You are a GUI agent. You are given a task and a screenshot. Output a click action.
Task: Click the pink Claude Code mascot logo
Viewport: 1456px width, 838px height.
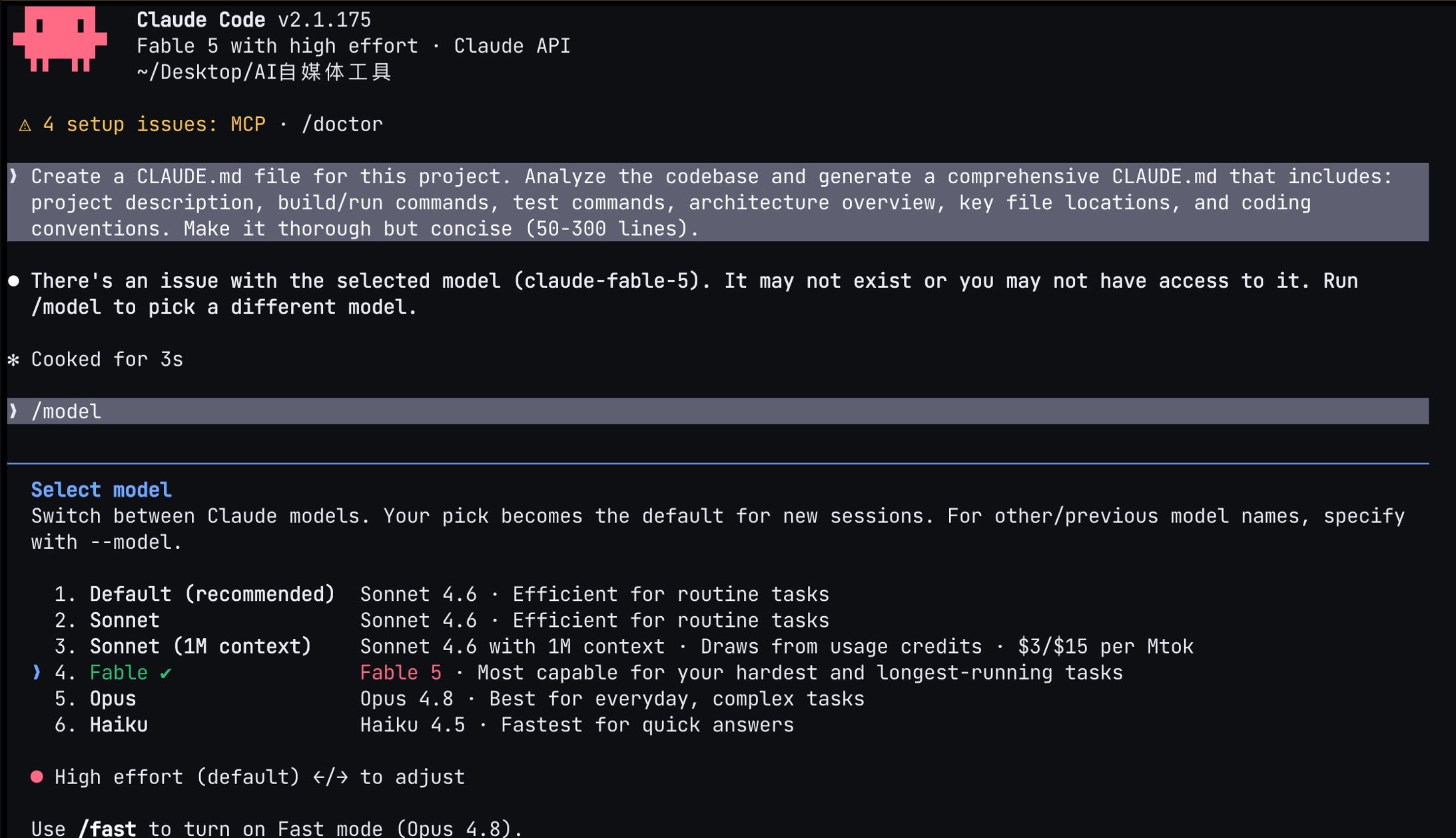(x=60, y=39)
